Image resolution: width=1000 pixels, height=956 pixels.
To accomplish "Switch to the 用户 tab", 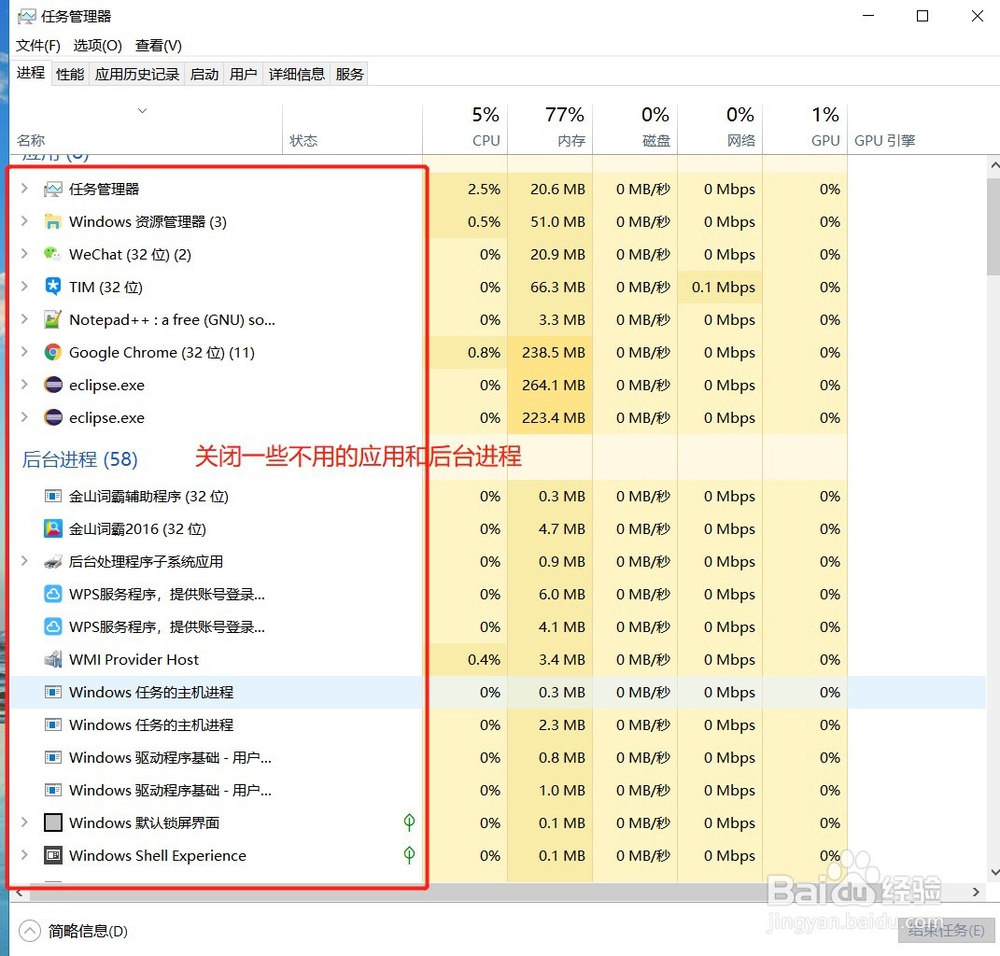I will point(244,75).
